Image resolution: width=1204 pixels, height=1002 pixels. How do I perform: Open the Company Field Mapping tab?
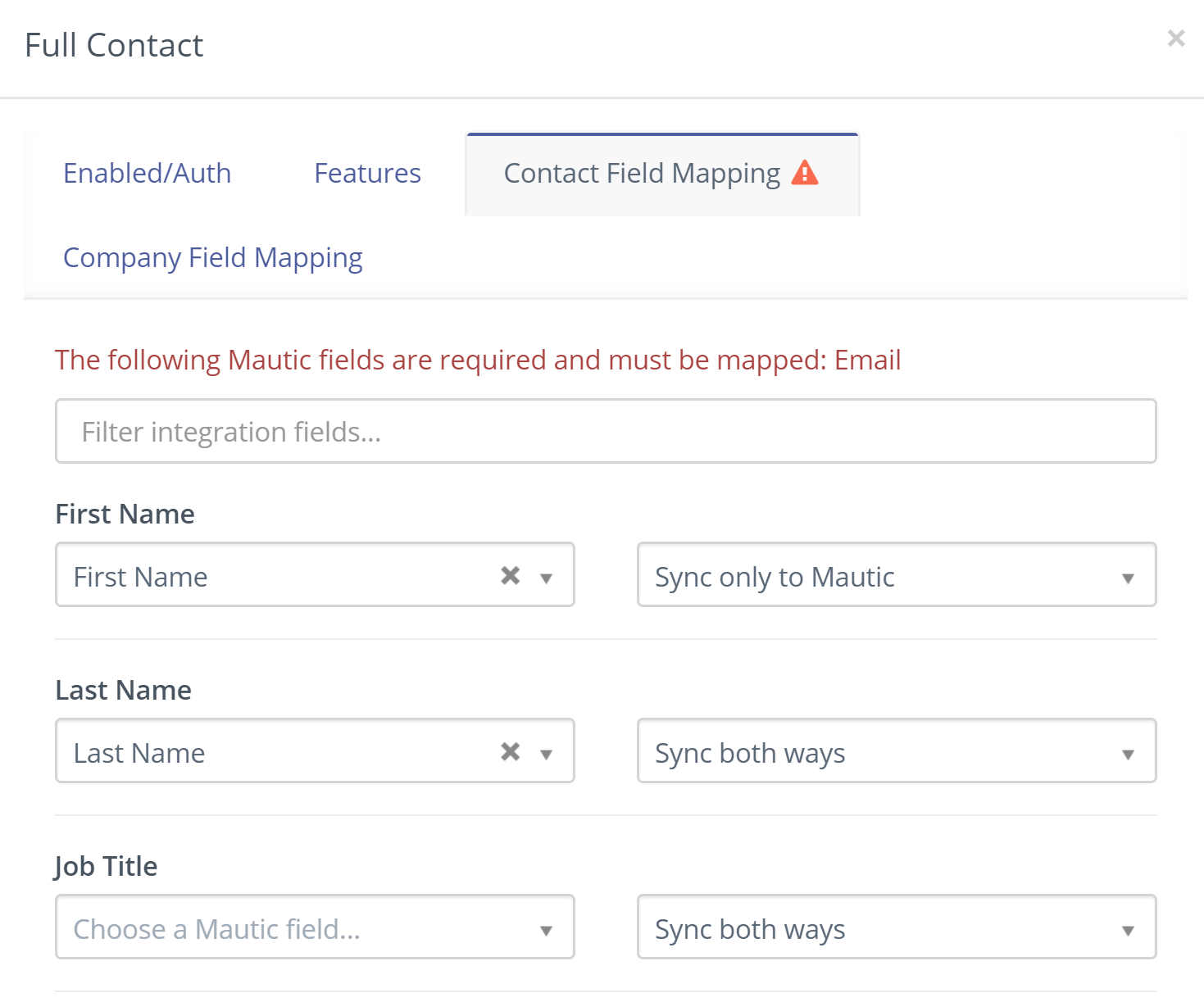coord(213,258)
